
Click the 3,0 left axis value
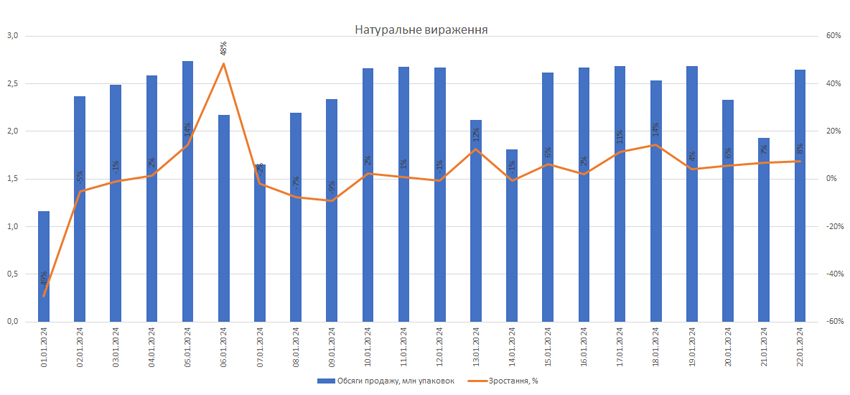13,36
